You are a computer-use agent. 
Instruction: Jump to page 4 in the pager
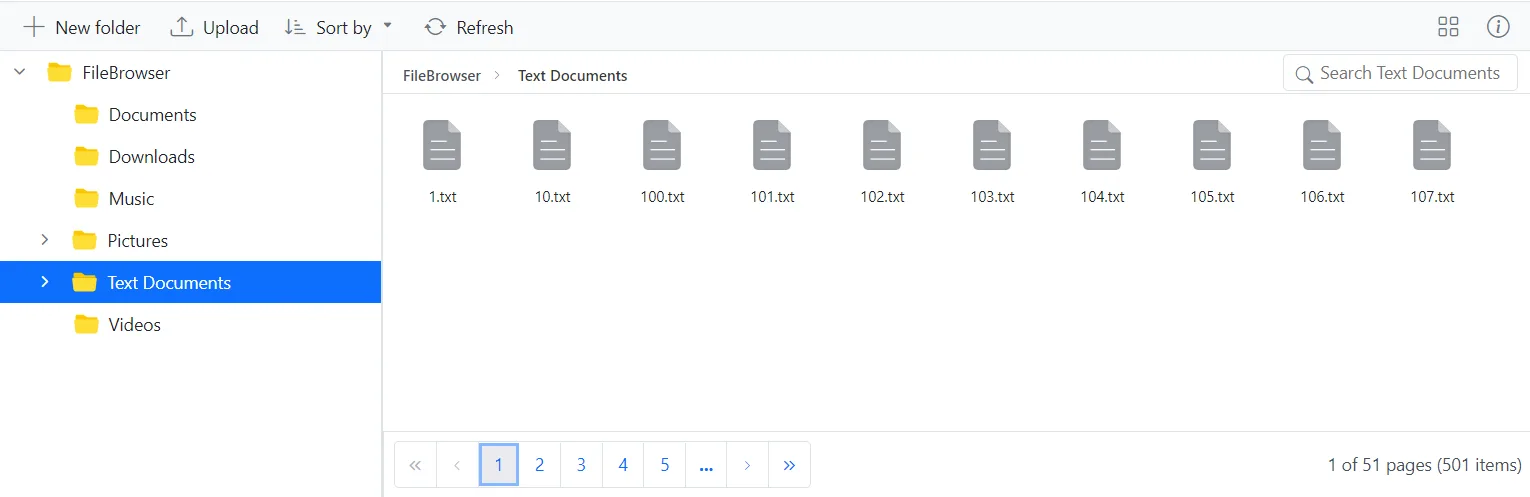pyautogui.click(x=623, y=465)
